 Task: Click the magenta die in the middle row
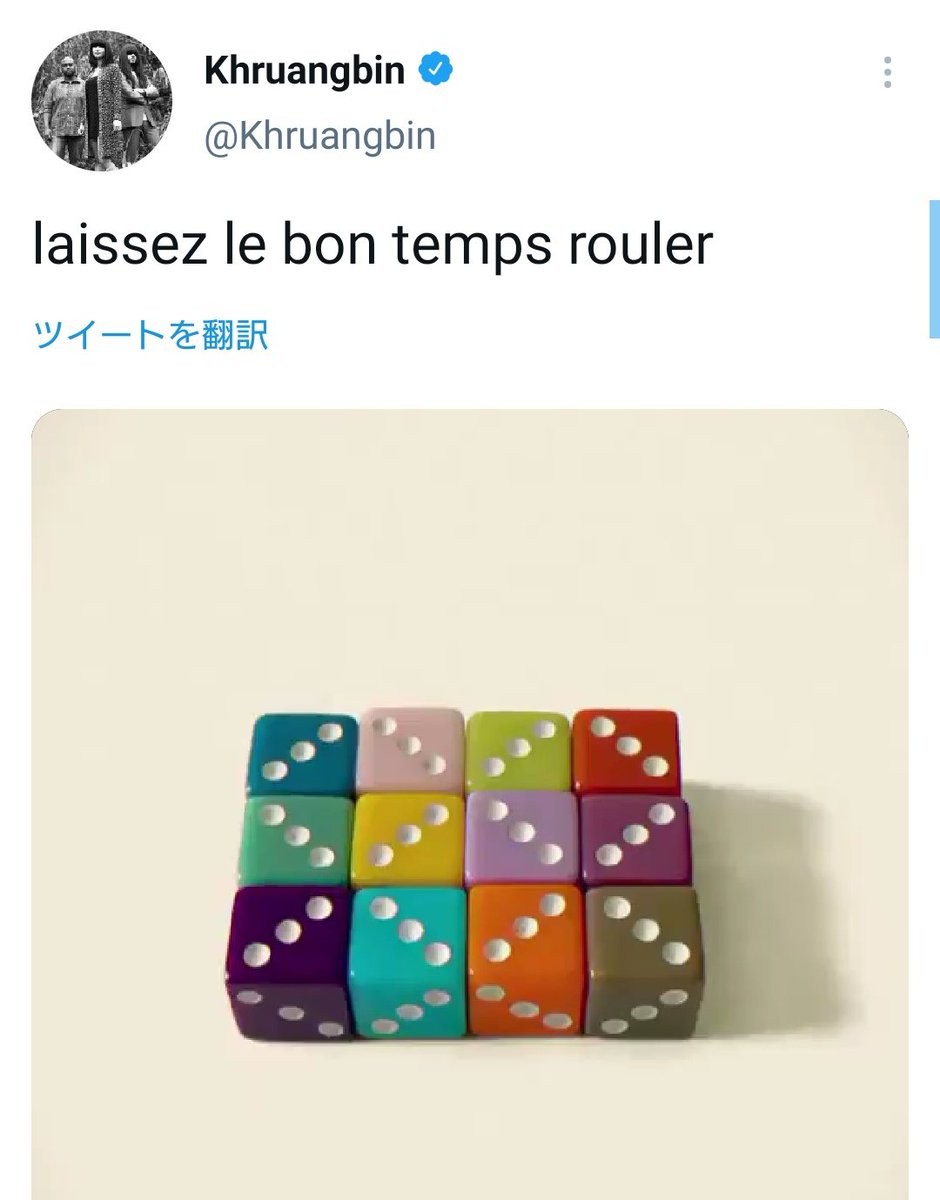coord(636,840)
